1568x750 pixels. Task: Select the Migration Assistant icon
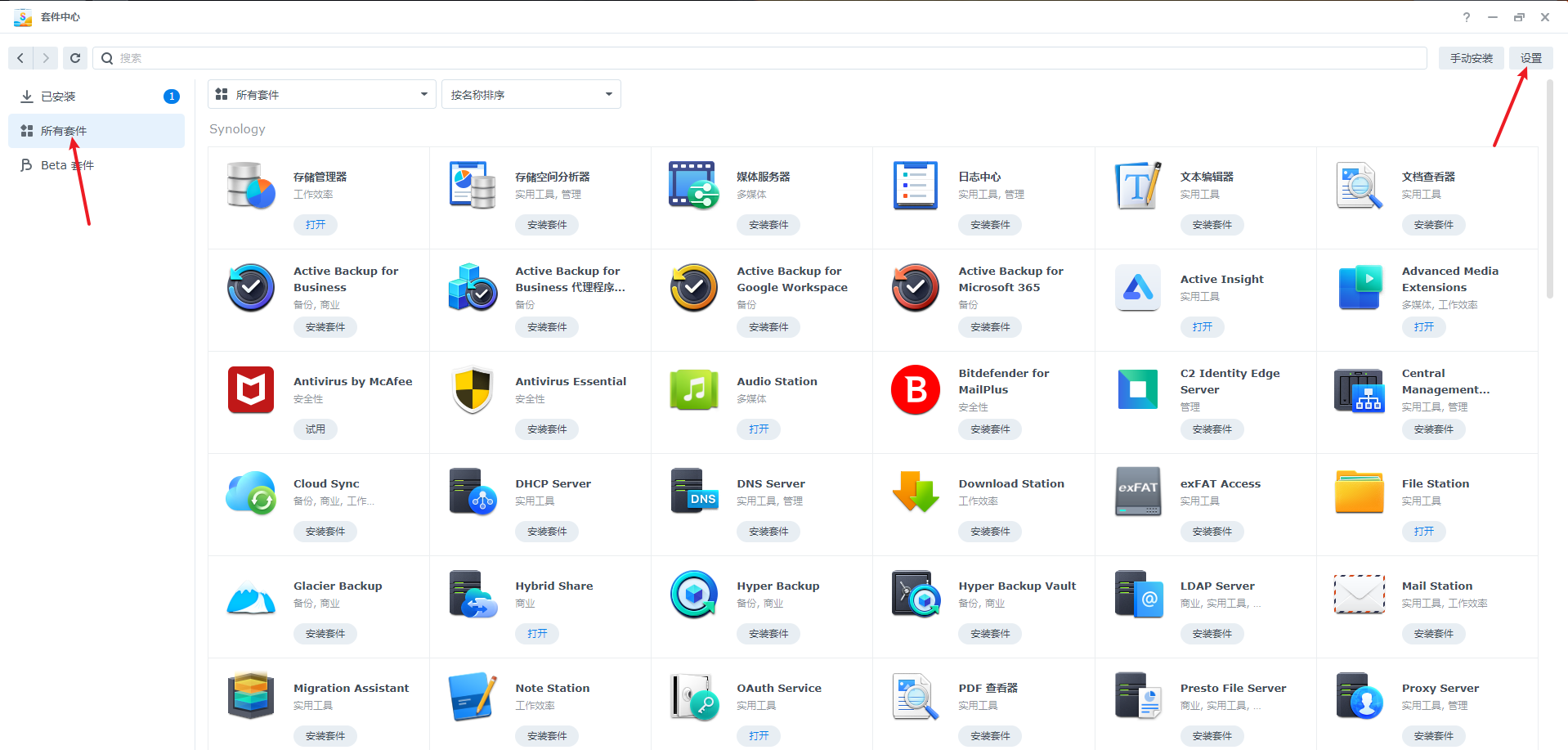tap(250, 696)
